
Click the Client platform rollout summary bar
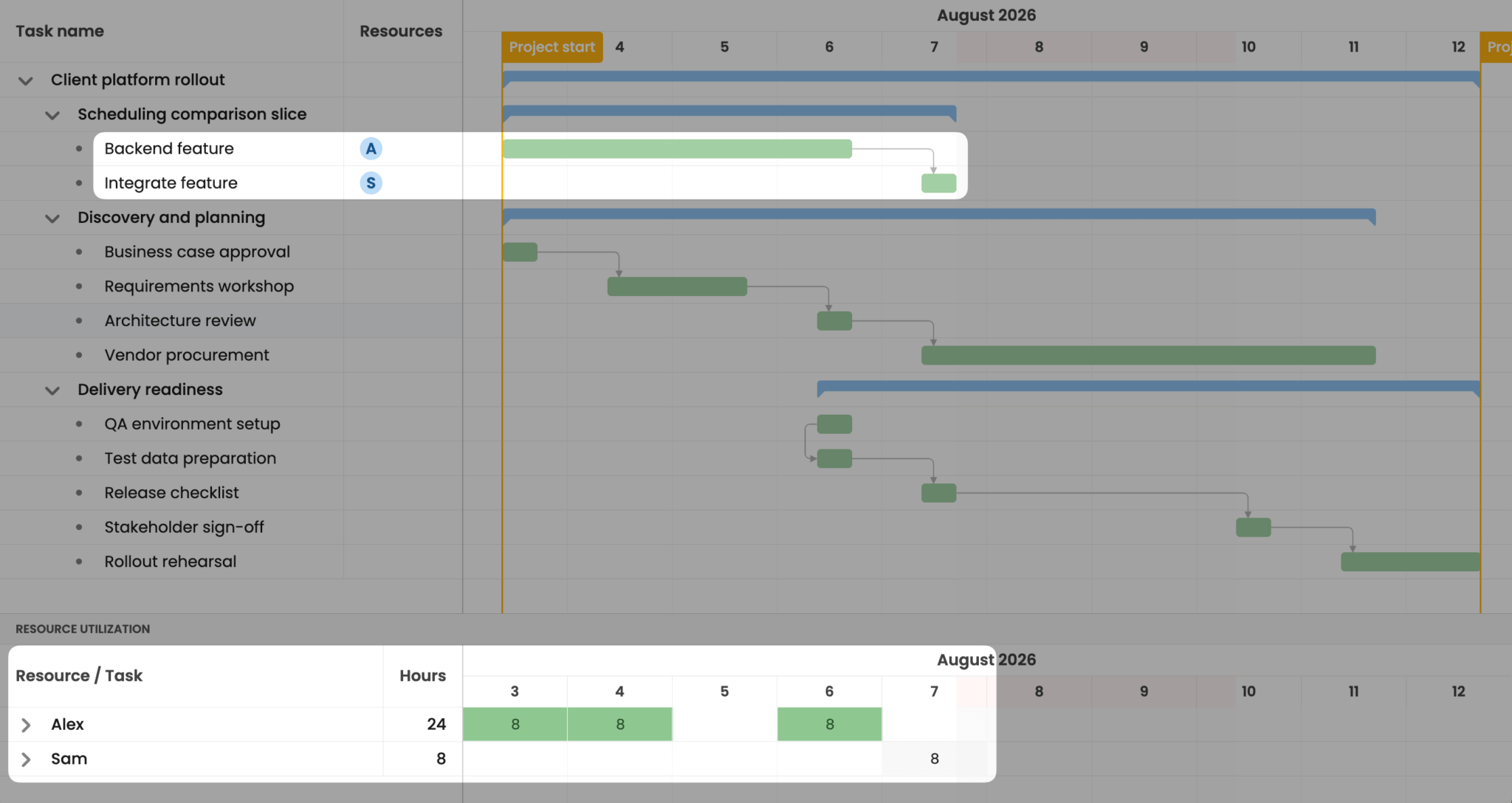(x=991, y=77)
